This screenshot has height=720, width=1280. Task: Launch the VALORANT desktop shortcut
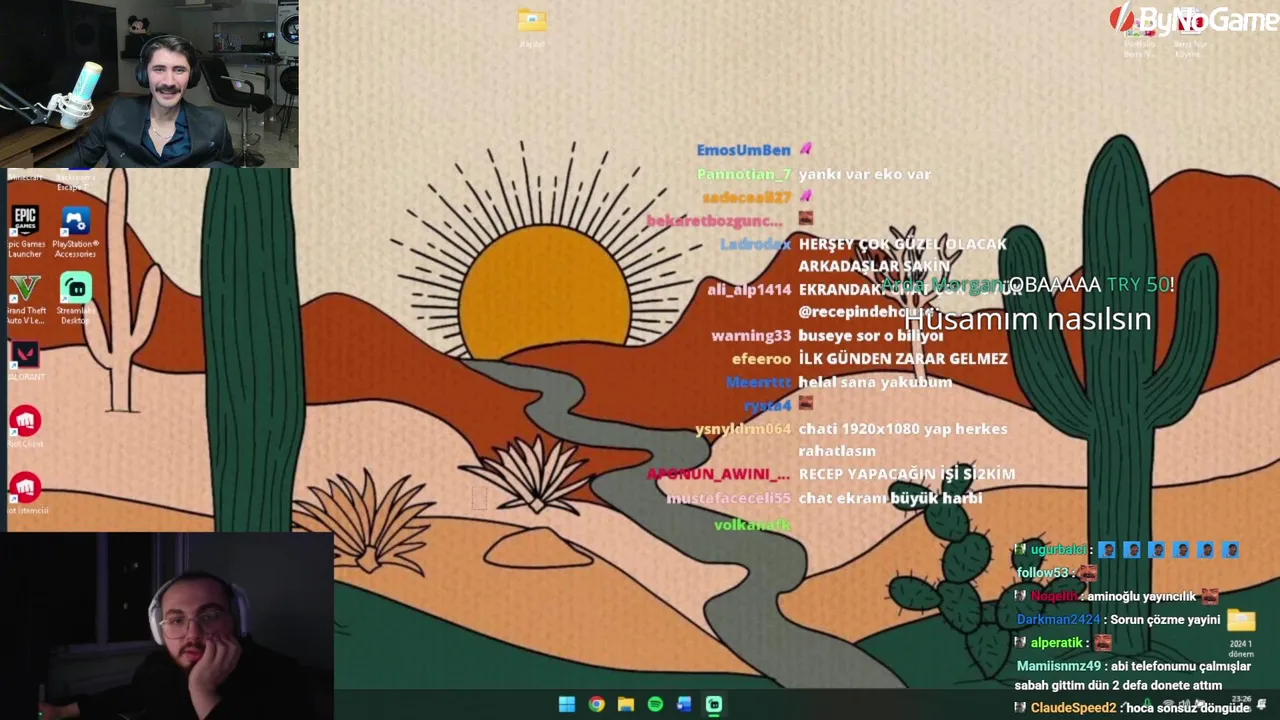pos(25,360)
